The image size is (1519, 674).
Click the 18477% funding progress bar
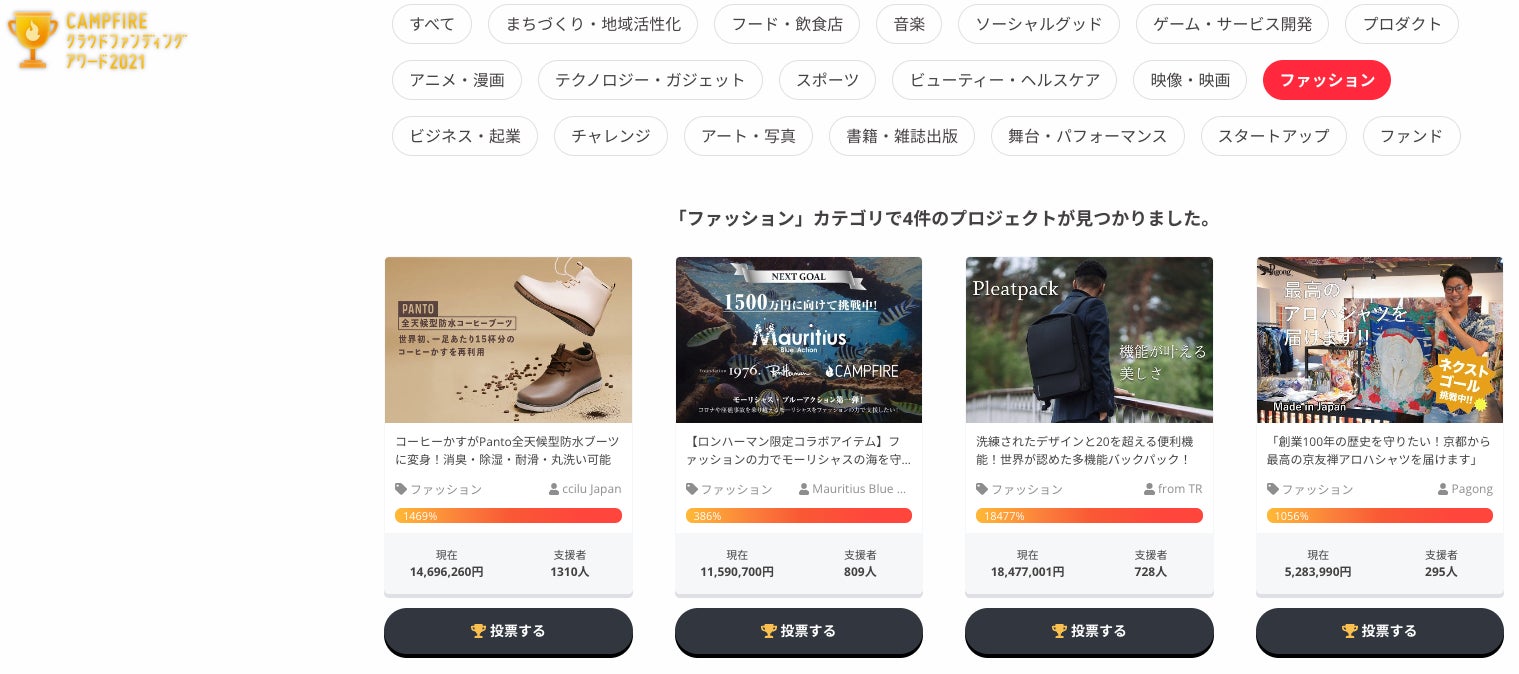[x=1089, y=516]
